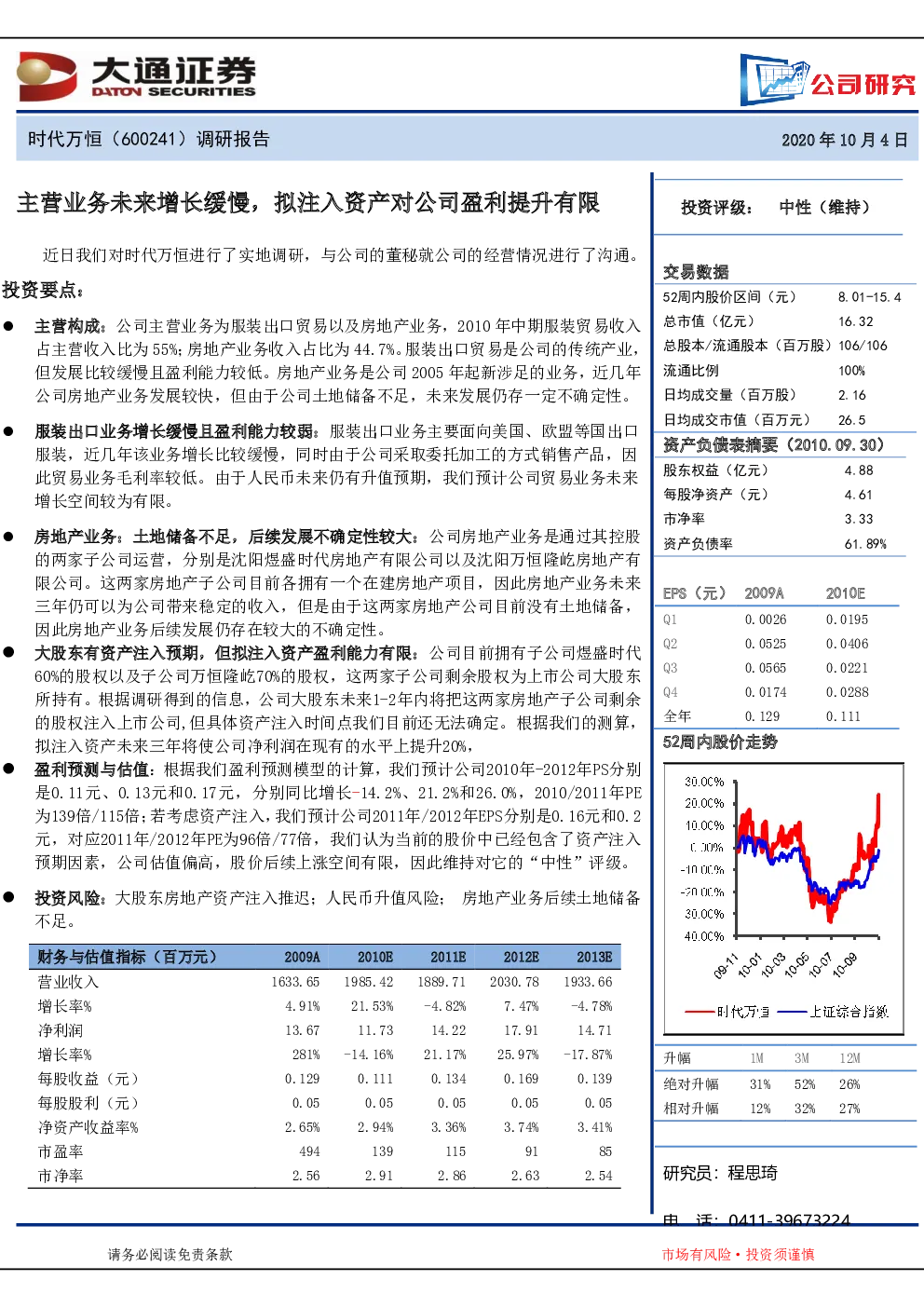The height and width of the screenshot is (1307, 924).
Task: Select the 3.33 value beside 市净率
Action: point(859,519)
